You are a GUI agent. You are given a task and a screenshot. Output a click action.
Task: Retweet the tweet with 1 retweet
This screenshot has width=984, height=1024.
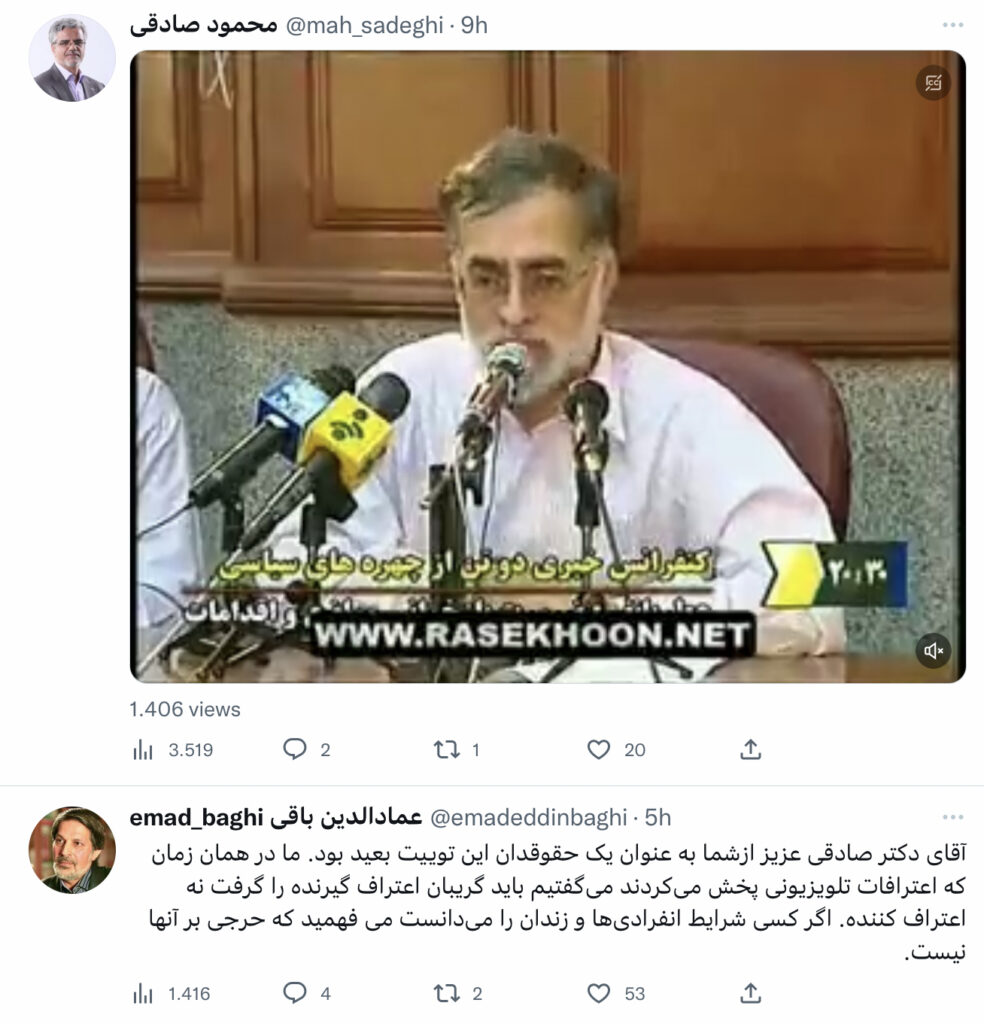pos(457,750)
